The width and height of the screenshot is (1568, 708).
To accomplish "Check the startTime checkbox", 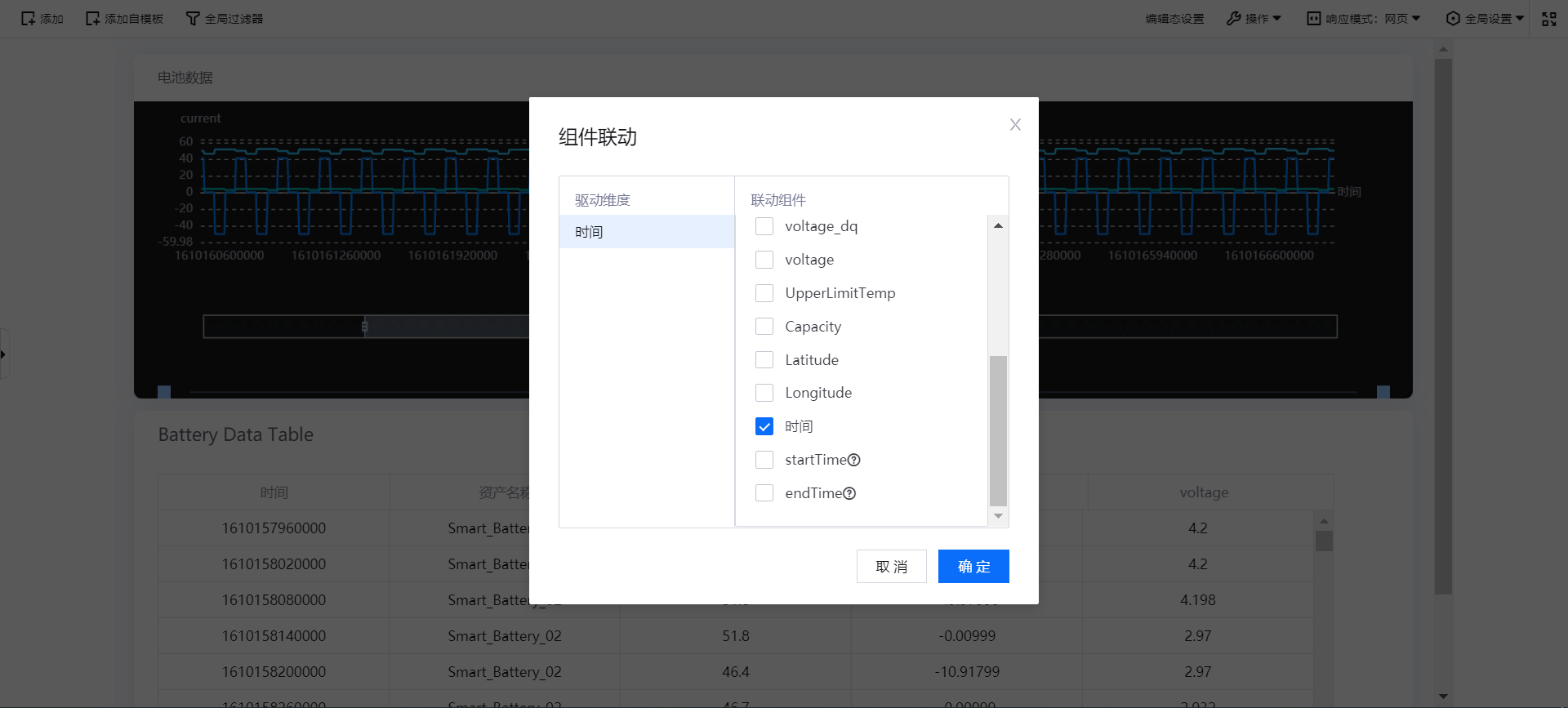I will (764, 460).
